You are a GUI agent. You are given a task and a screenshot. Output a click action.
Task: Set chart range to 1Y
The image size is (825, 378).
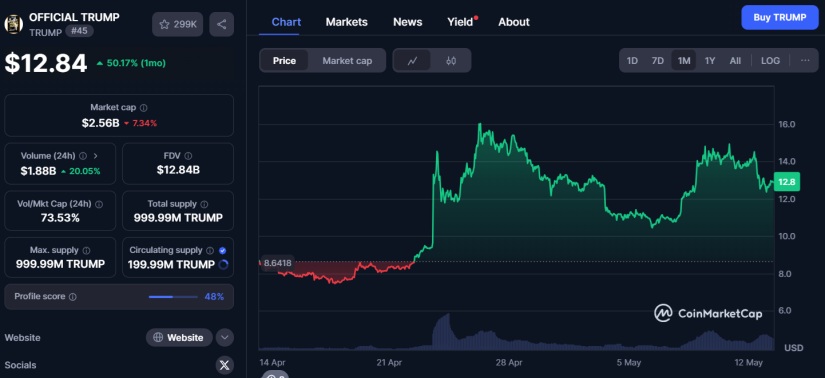point(710,61)
